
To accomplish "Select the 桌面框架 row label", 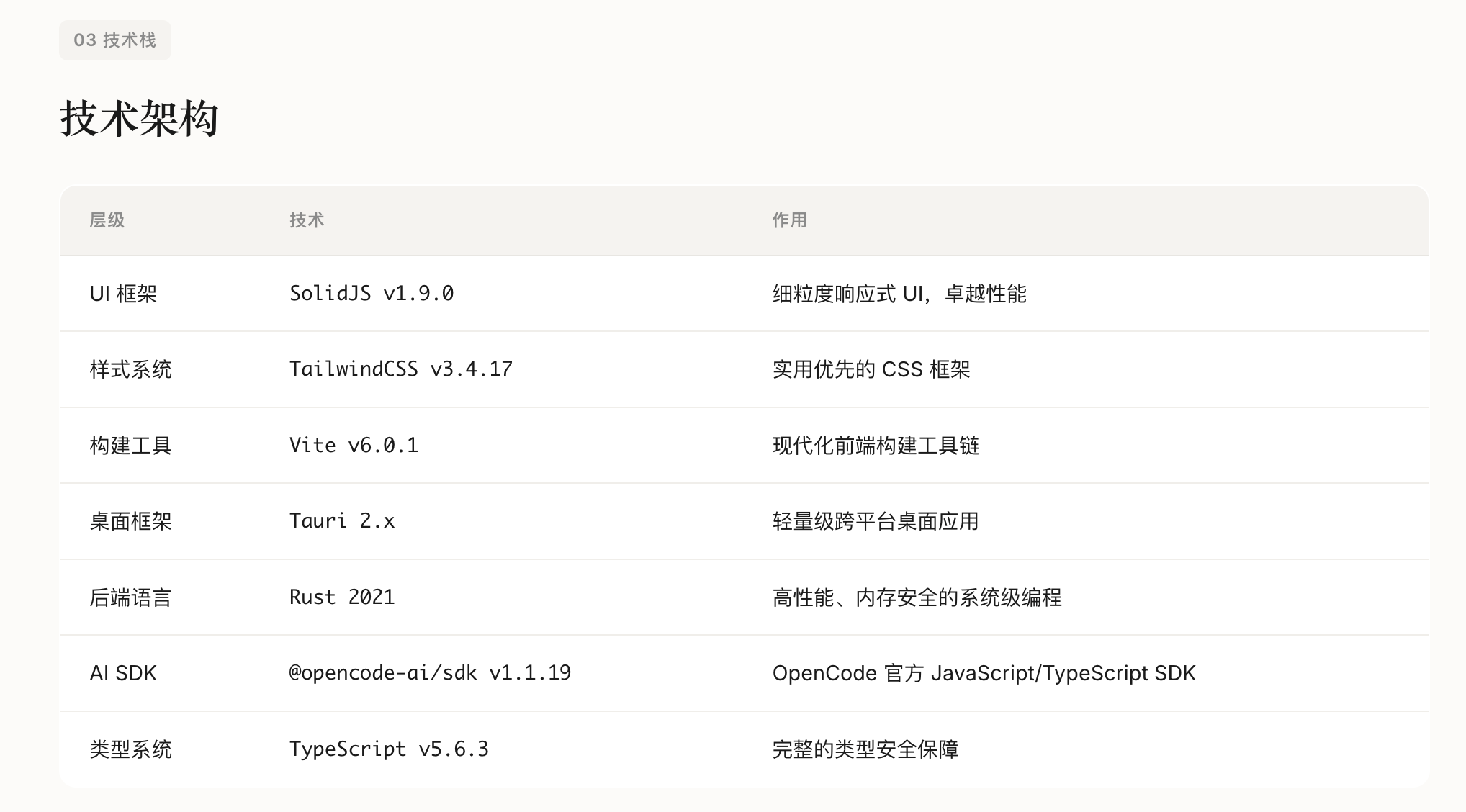I will click(x=130, y=521).
